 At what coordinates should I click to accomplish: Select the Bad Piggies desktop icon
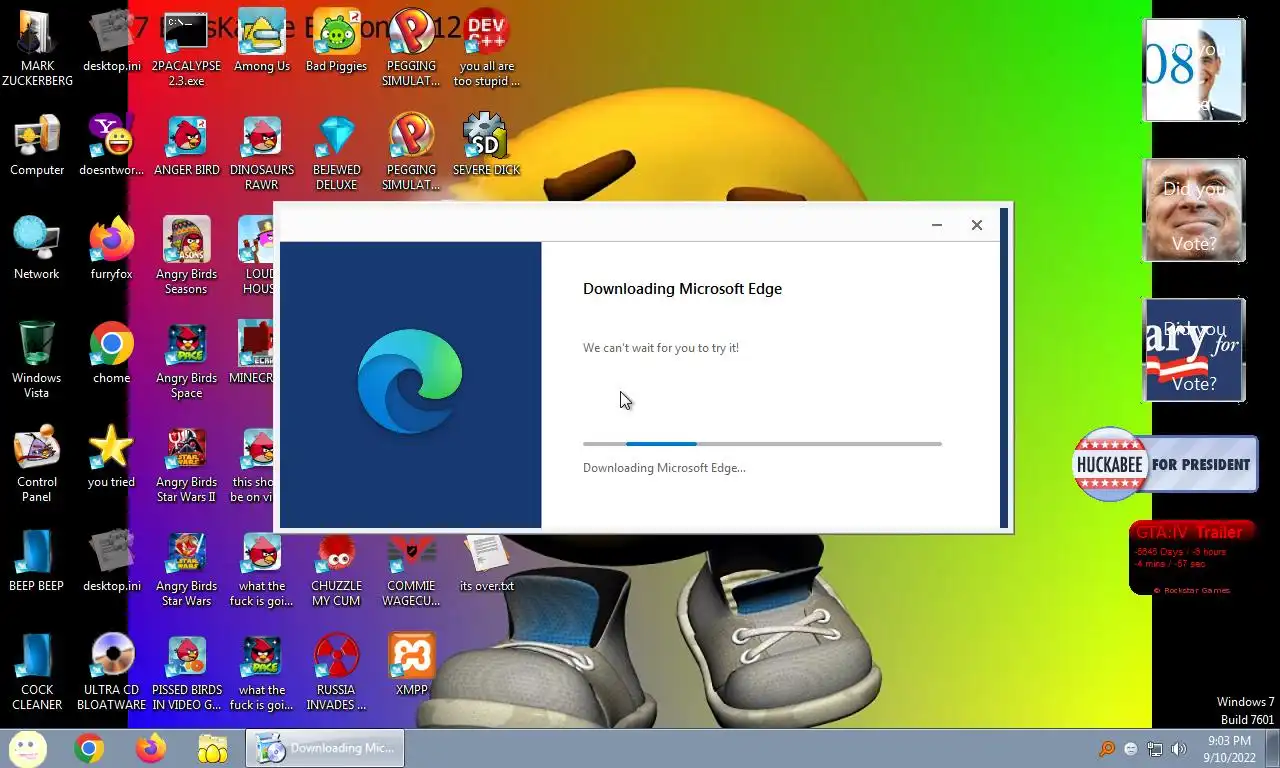(336, 40)
